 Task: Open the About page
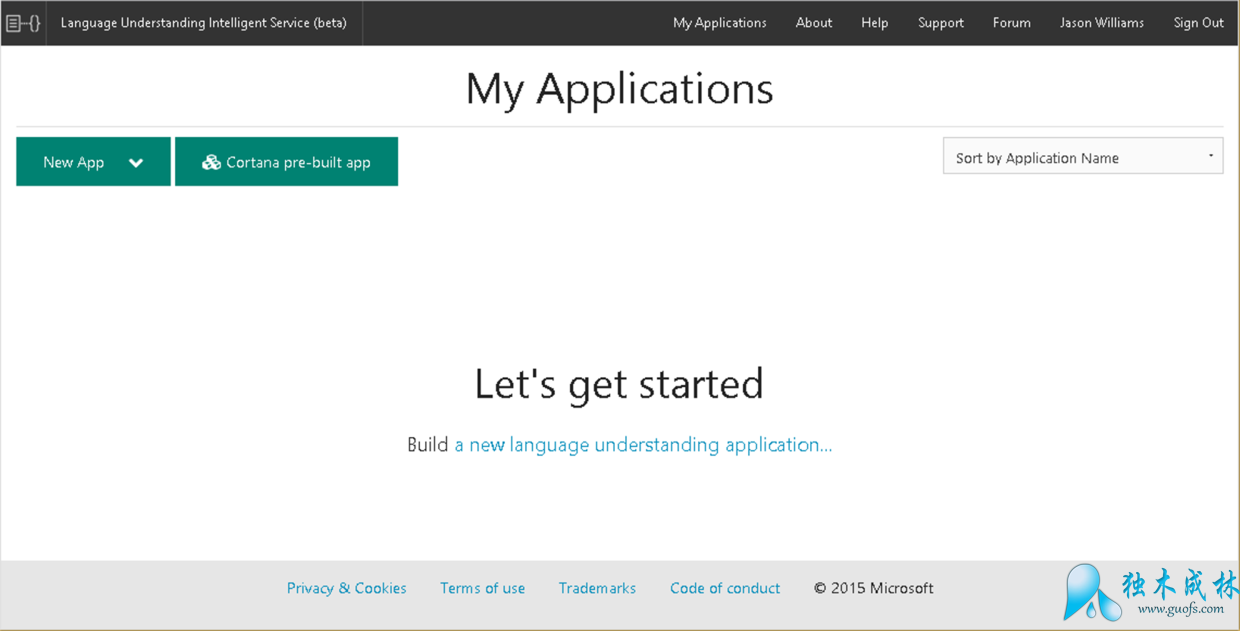(x=813, y=23)
